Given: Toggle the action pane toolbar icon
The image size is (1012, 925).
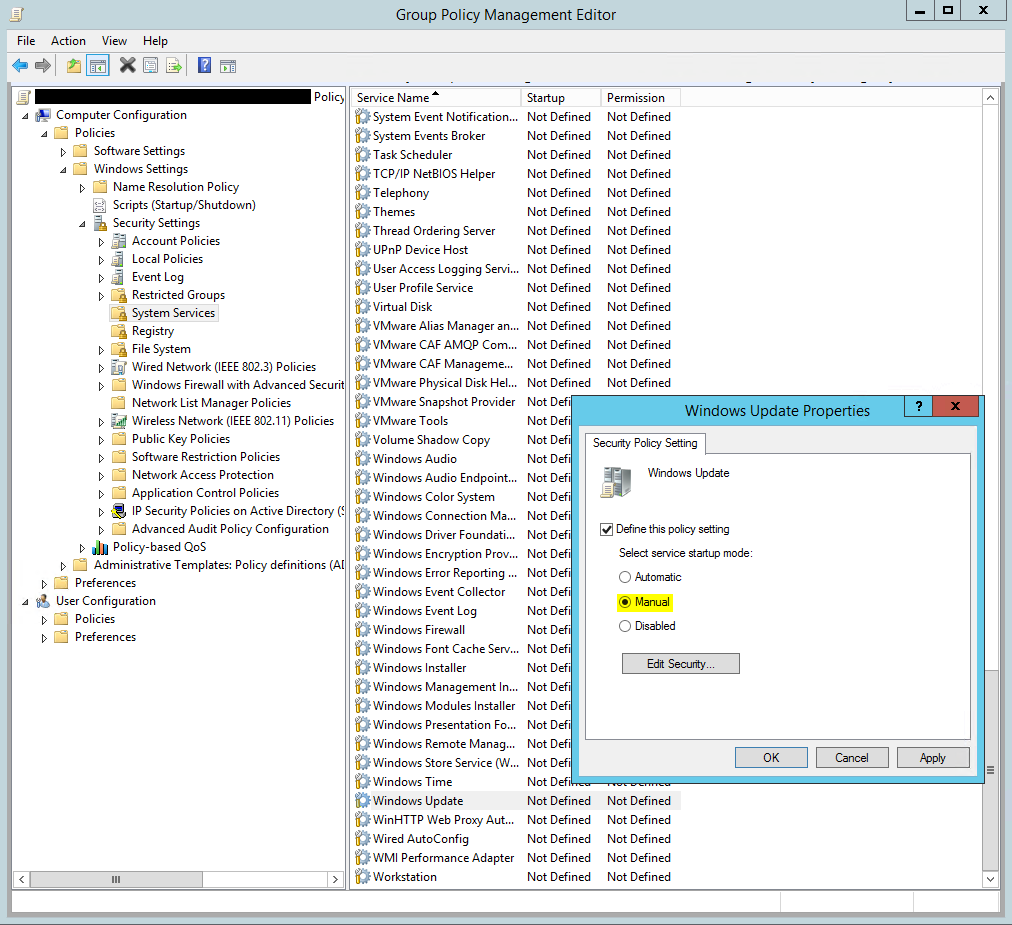Looking at the screenshot, I should tap(228, 65).
